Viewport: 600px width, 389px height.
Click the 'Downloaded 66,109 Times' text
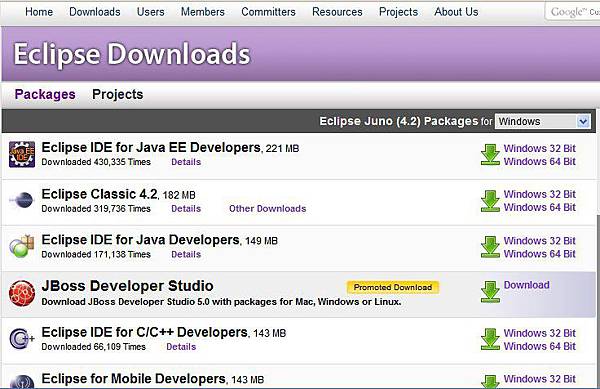click(x=94, y=347)
